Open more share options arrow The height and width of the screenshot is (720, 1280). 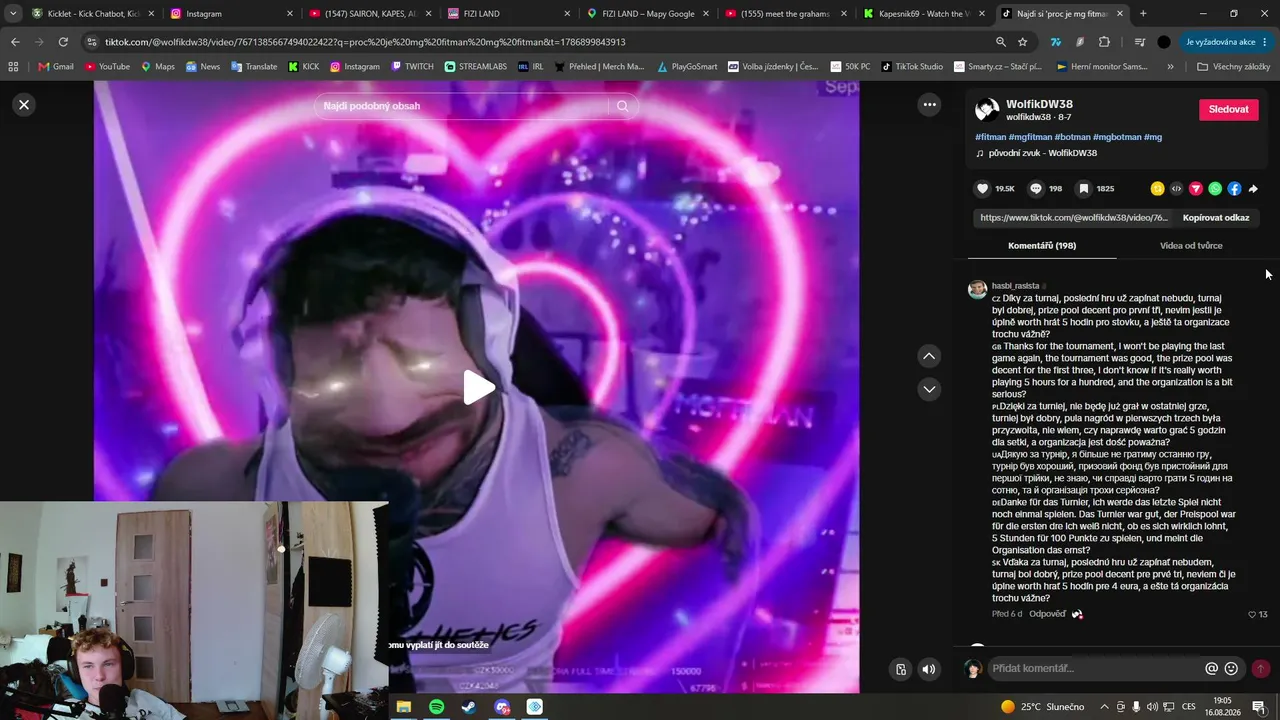pos(1253,188)
